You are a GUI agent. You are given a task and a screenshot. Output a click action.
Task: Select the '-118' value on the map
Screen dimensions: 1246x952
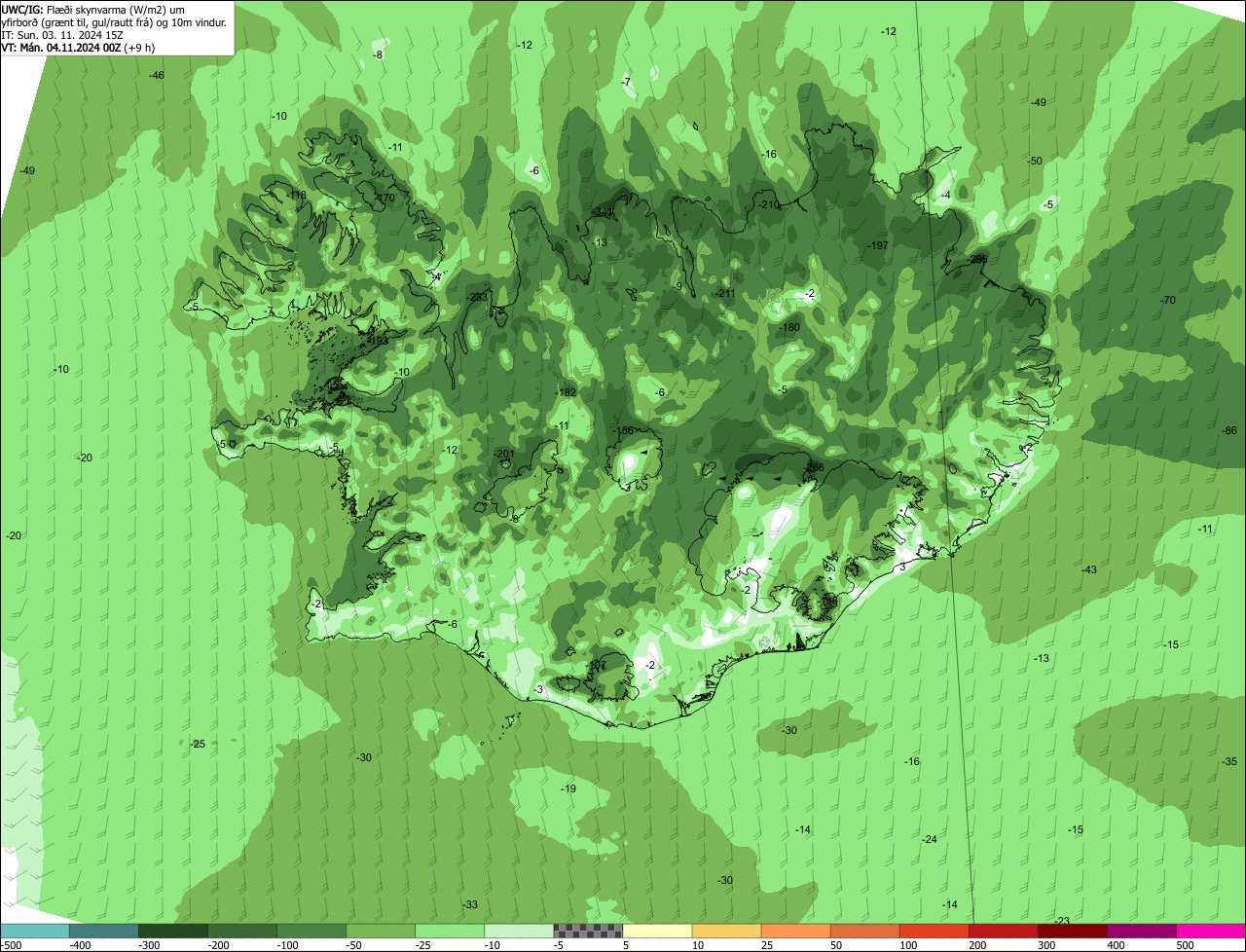(x=296, y=195)
